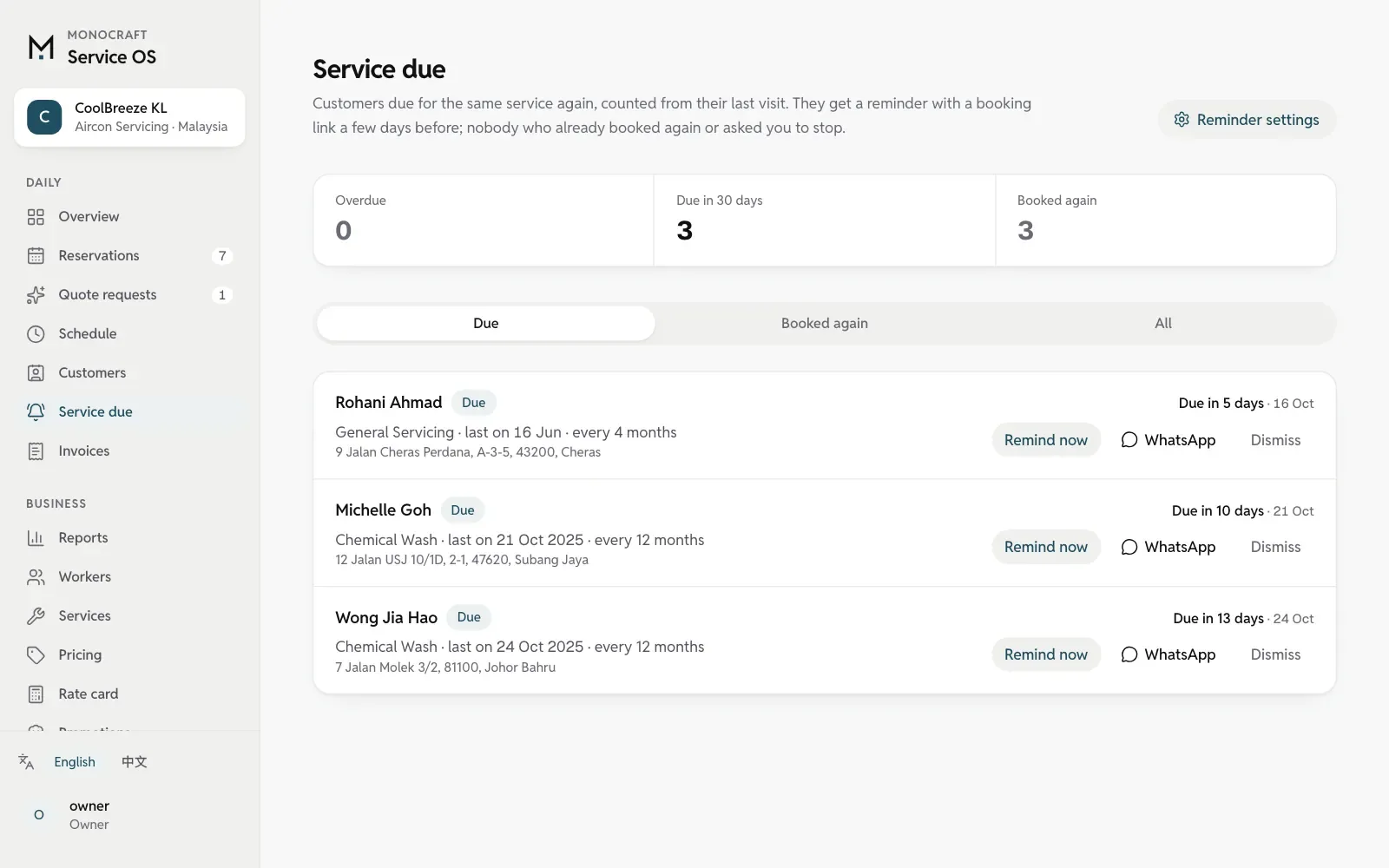Viewport: 1389px width, 868px height.
Task: Remind Wong Jia Hao now
Action: [1046, 654]
